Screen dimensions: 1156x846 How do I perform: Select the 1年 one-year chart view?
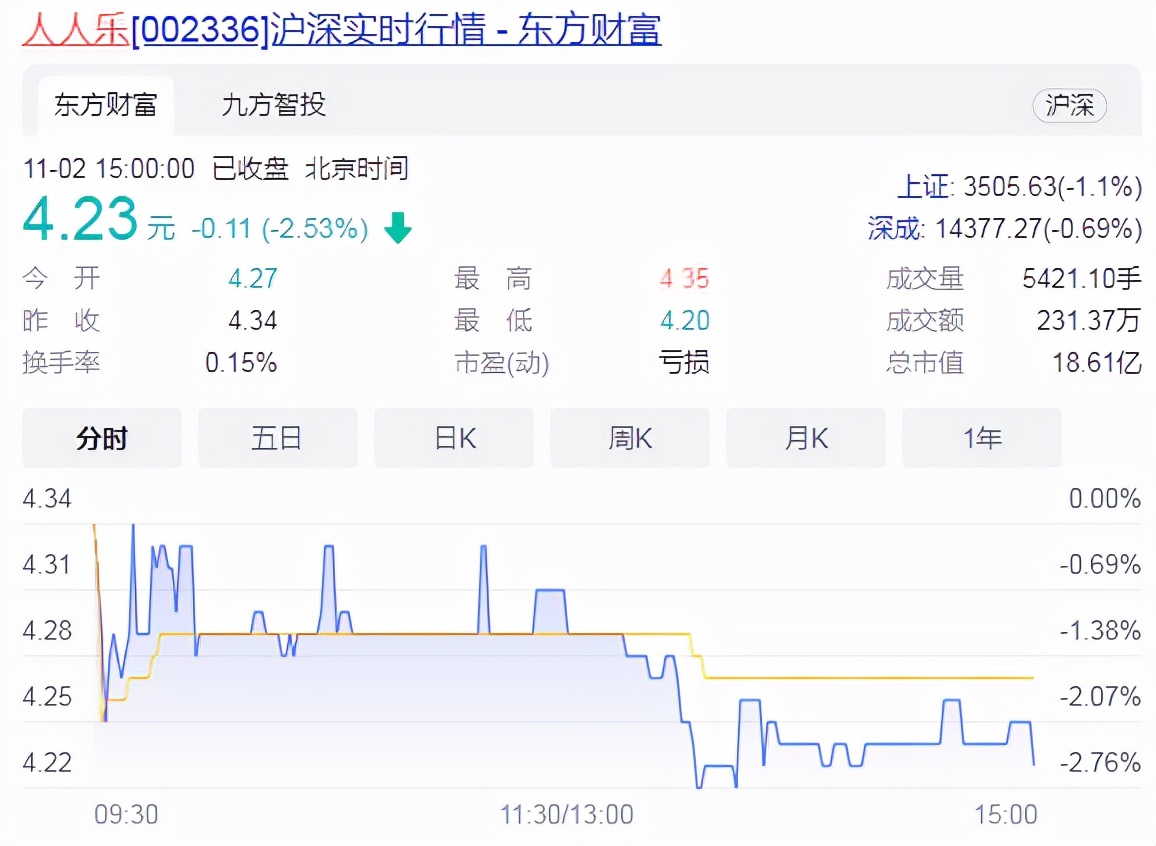(x=981, y=437)
